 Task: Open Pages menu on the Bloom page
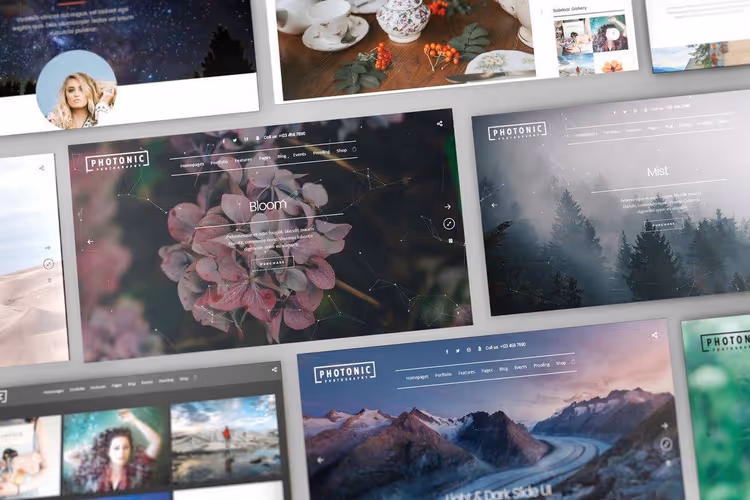[x=265, y=157]
